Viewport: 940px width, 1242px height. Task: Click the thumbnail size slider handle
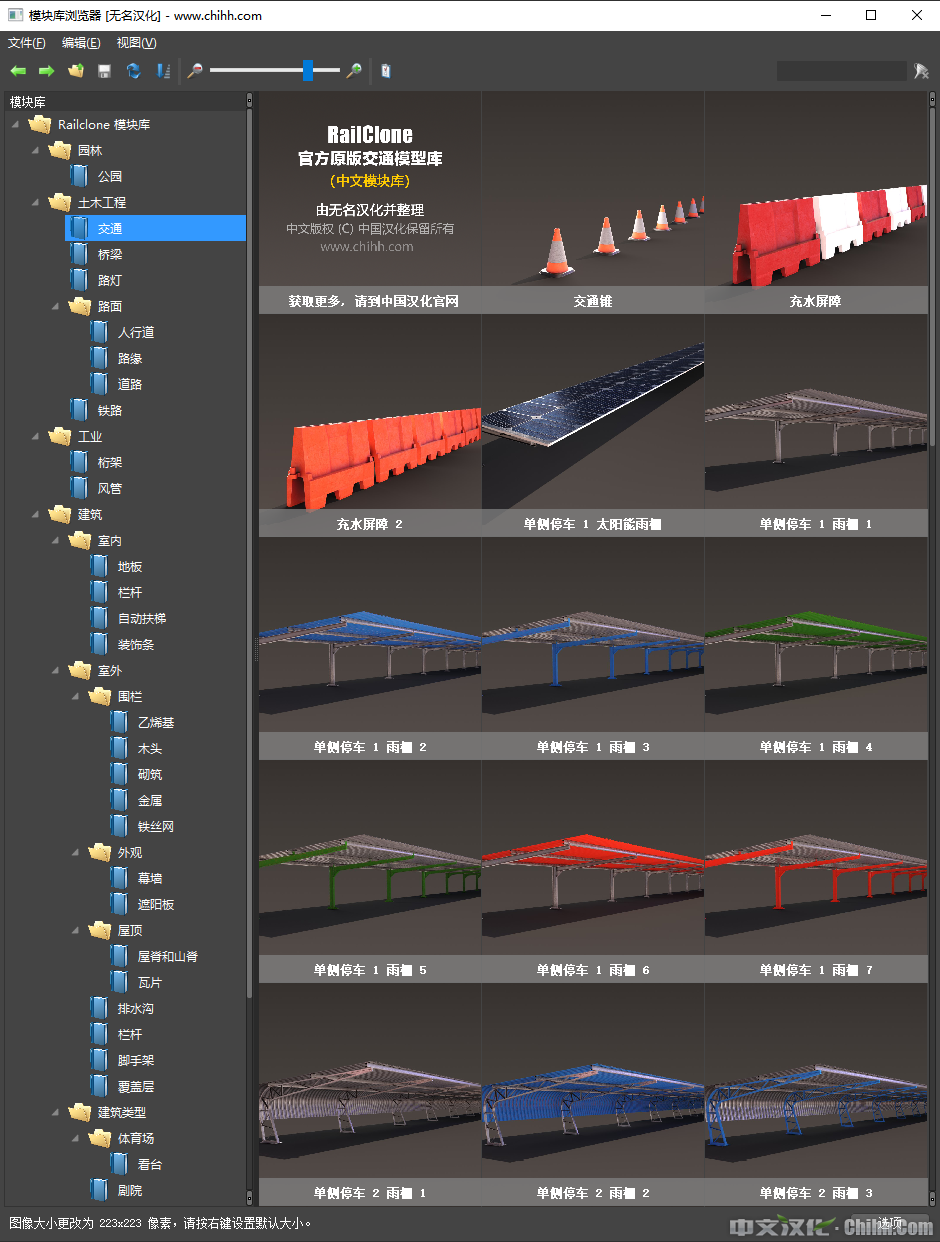point(308,70)
